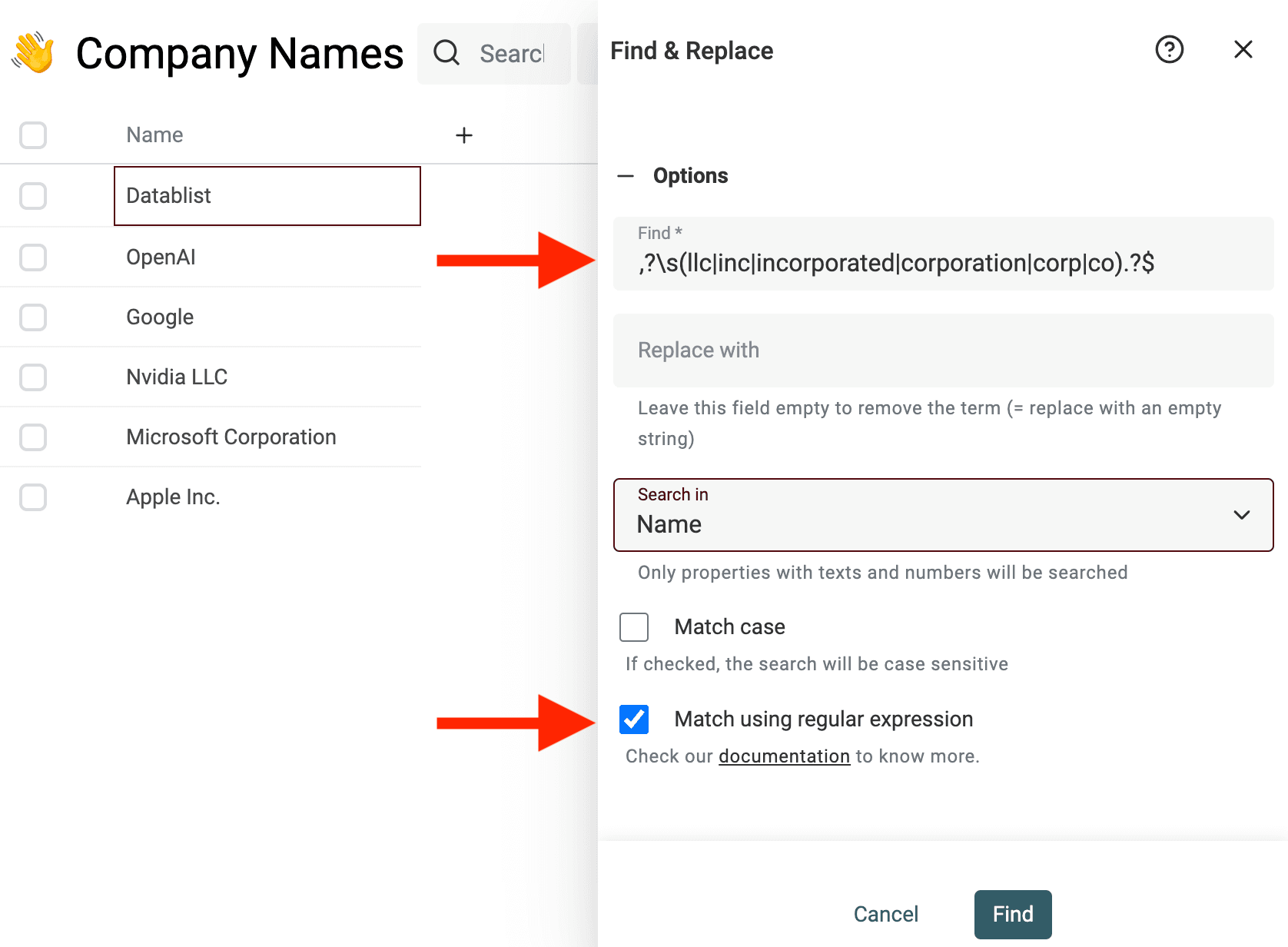The image size is (1288, 947).
Task: Click the waving hand emoji icon
Action: coord(33,53)
